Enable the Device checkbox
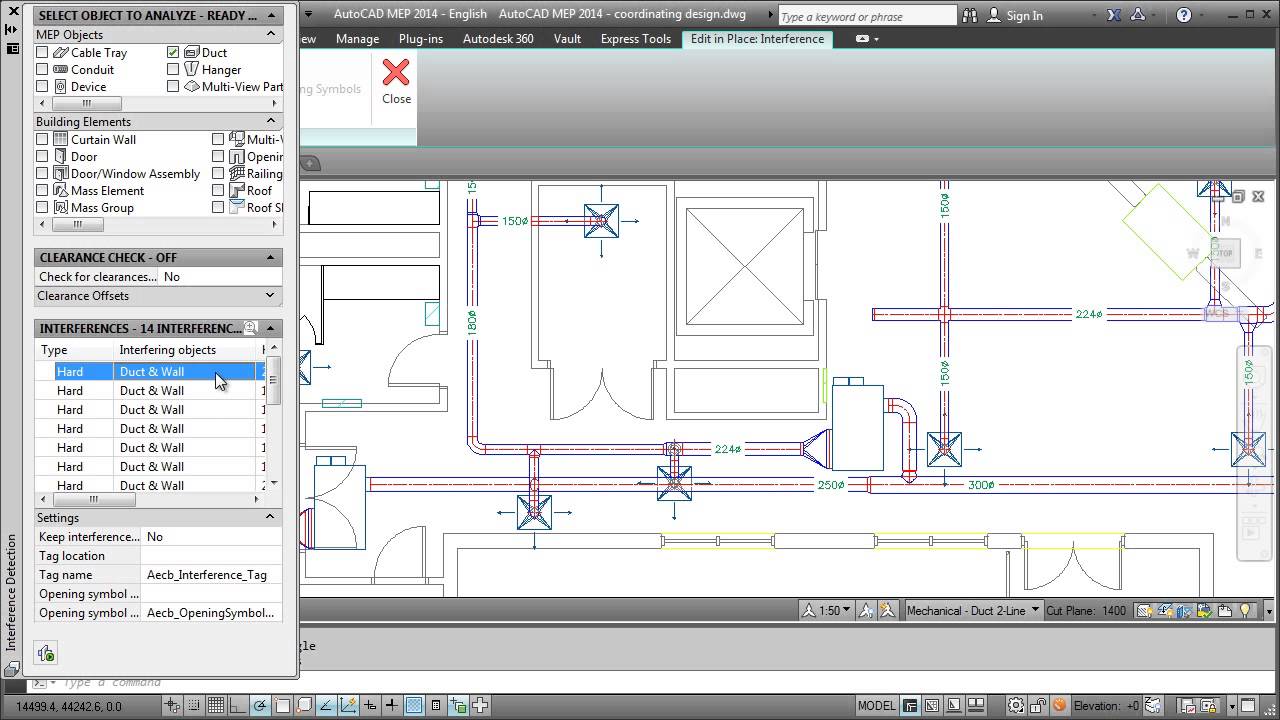Screen dimensions: 1280x720 (x=42, y=86)
